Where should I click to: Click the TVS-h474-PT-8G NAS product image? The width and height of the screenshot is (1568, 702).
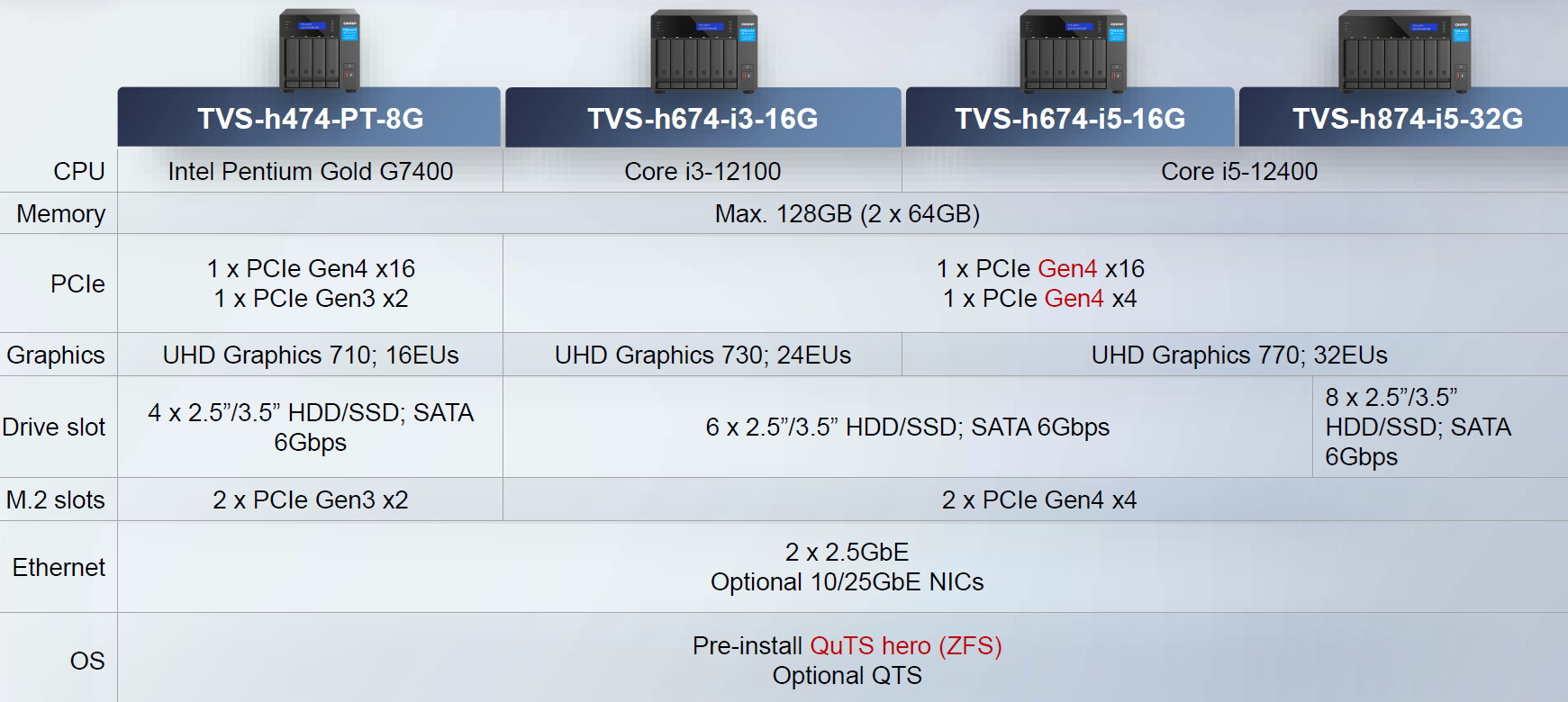(320, 50)
